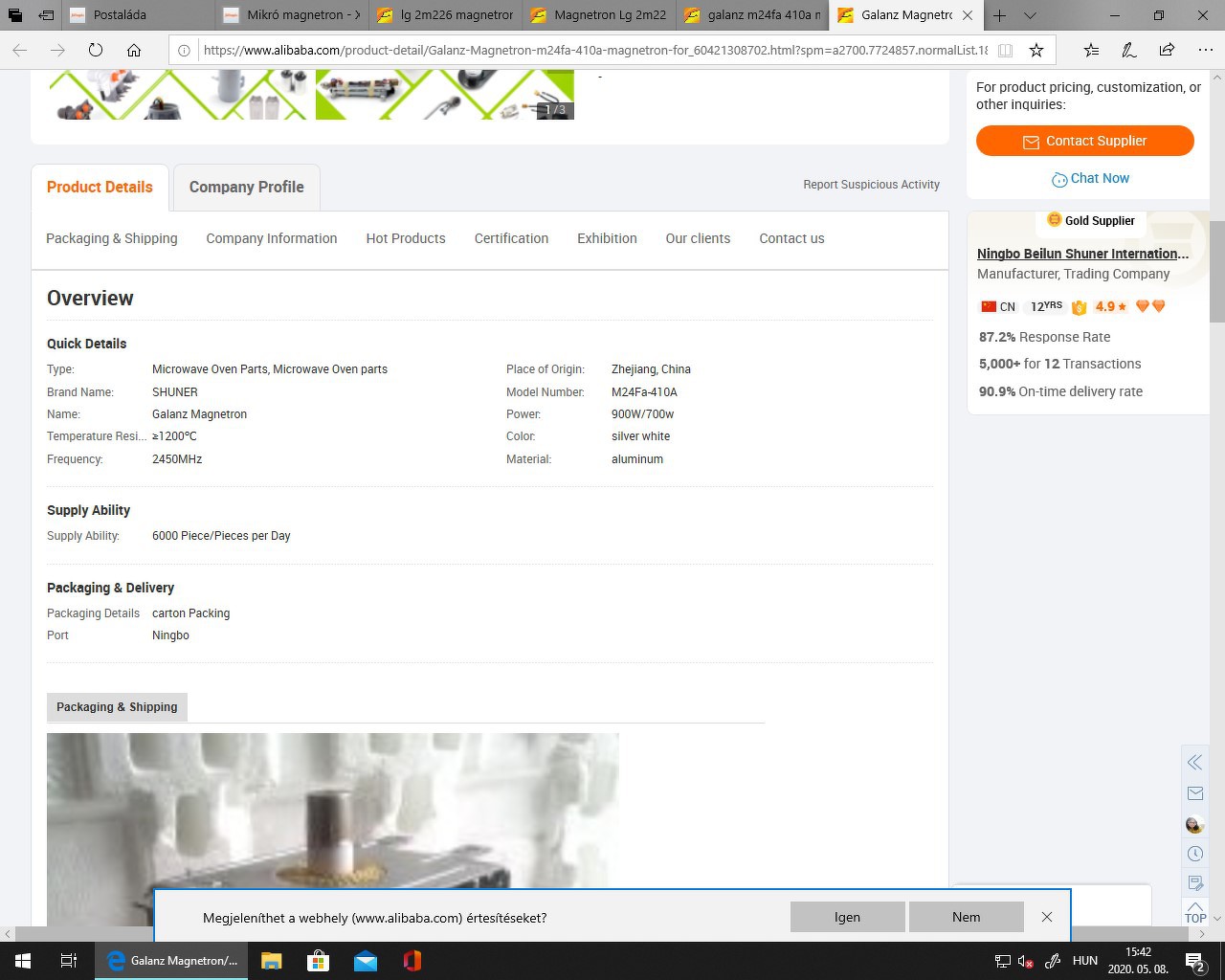Show site information icon in address bar
This screenshot has height=980, width=1225.
pos(184,50)
